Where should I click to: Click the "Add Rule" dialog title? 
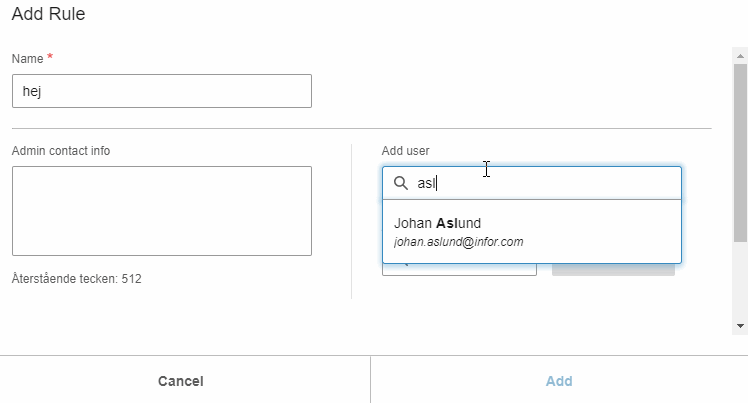coord(48,16)
